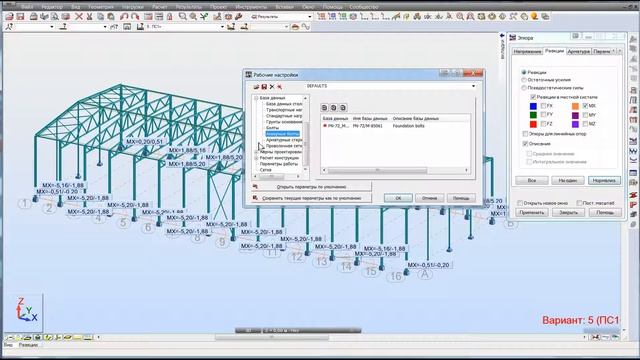Click the load case icon beside case selector

pyautogui.click(x=140, y=27)
